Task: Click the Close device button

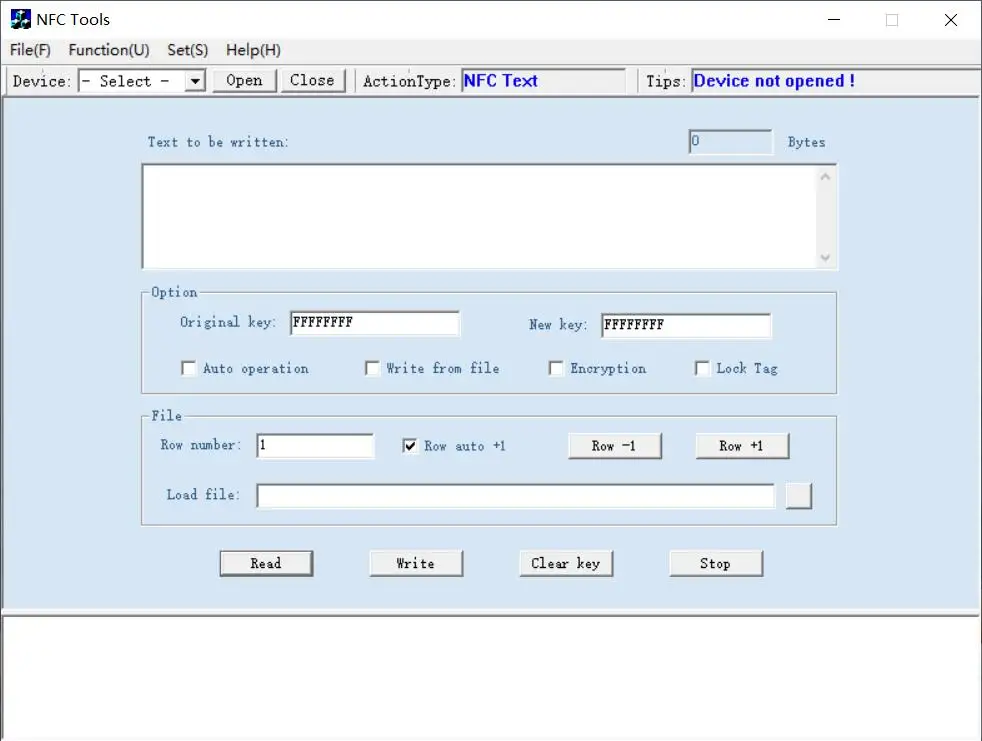Action: click(313, 81)
